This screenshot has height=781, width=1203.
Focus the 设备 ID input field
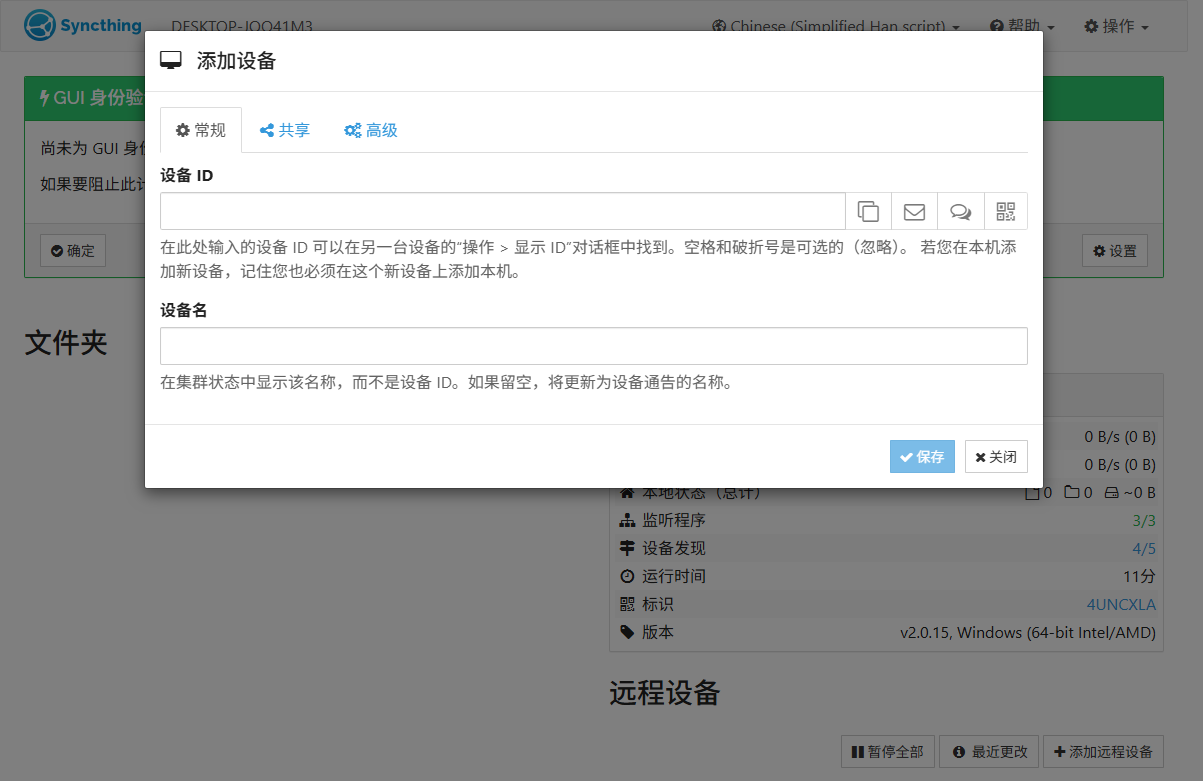click(x=502, y=211)
